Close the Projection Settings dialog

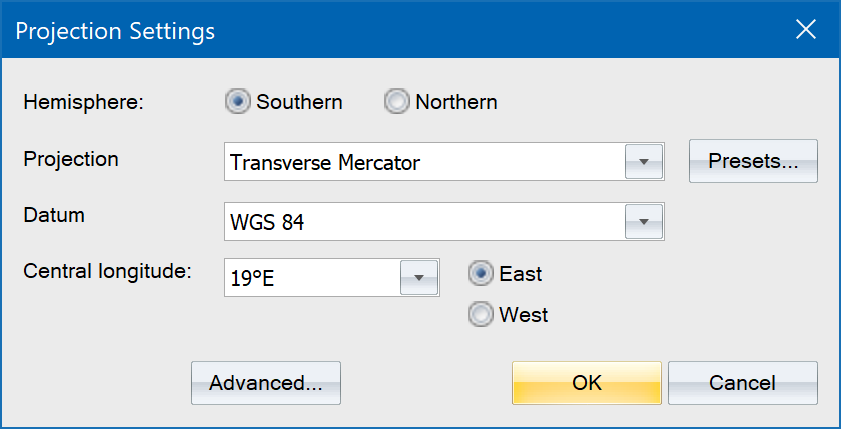point(806,30)
